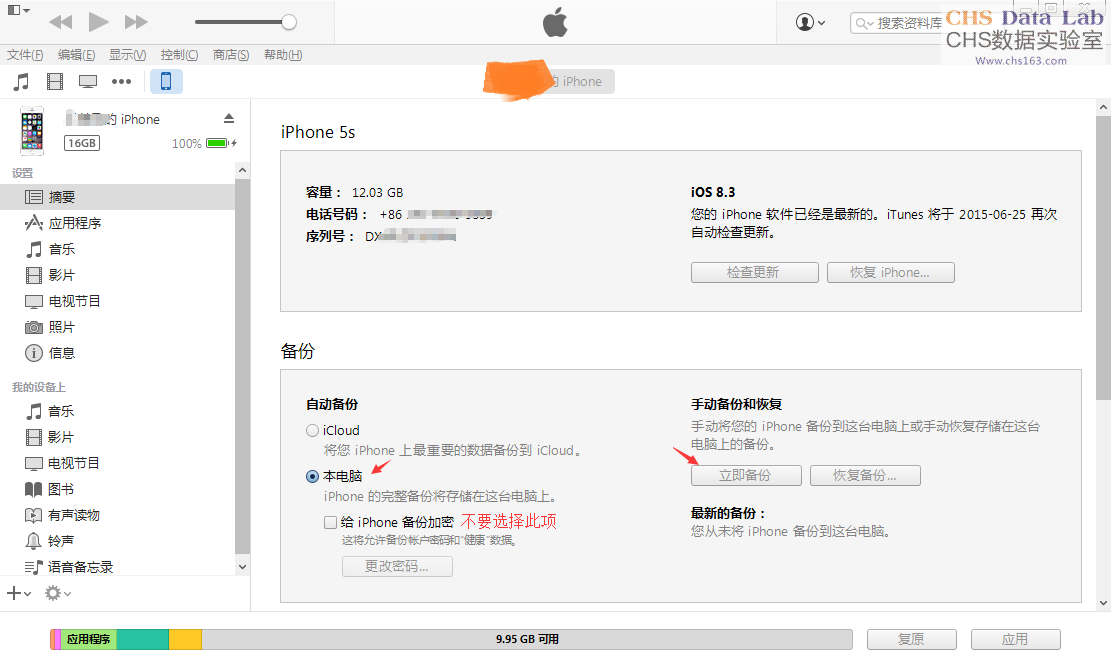
Task: Skip to next track
Action: [x=135, y=22]
